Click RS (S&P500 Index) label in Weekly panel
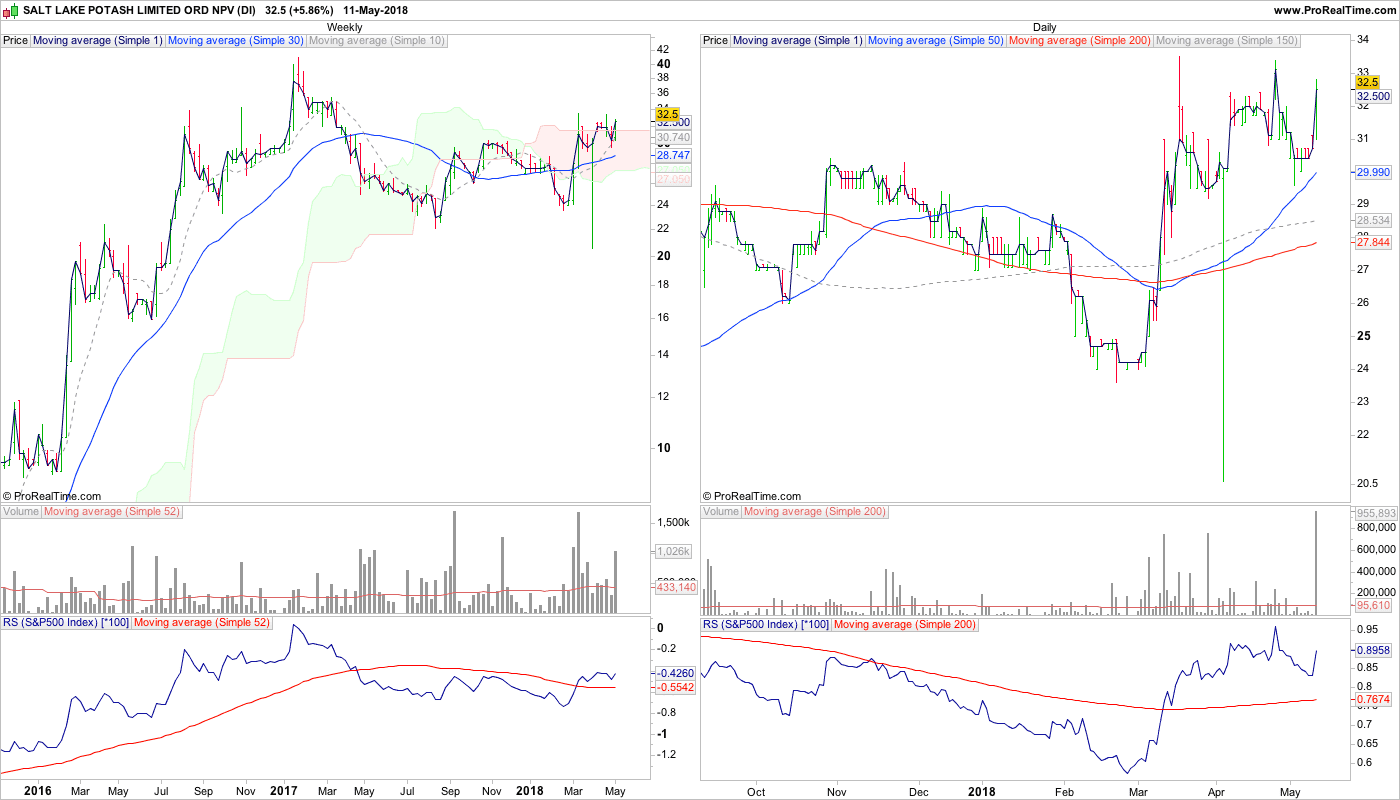 [65, 623]
